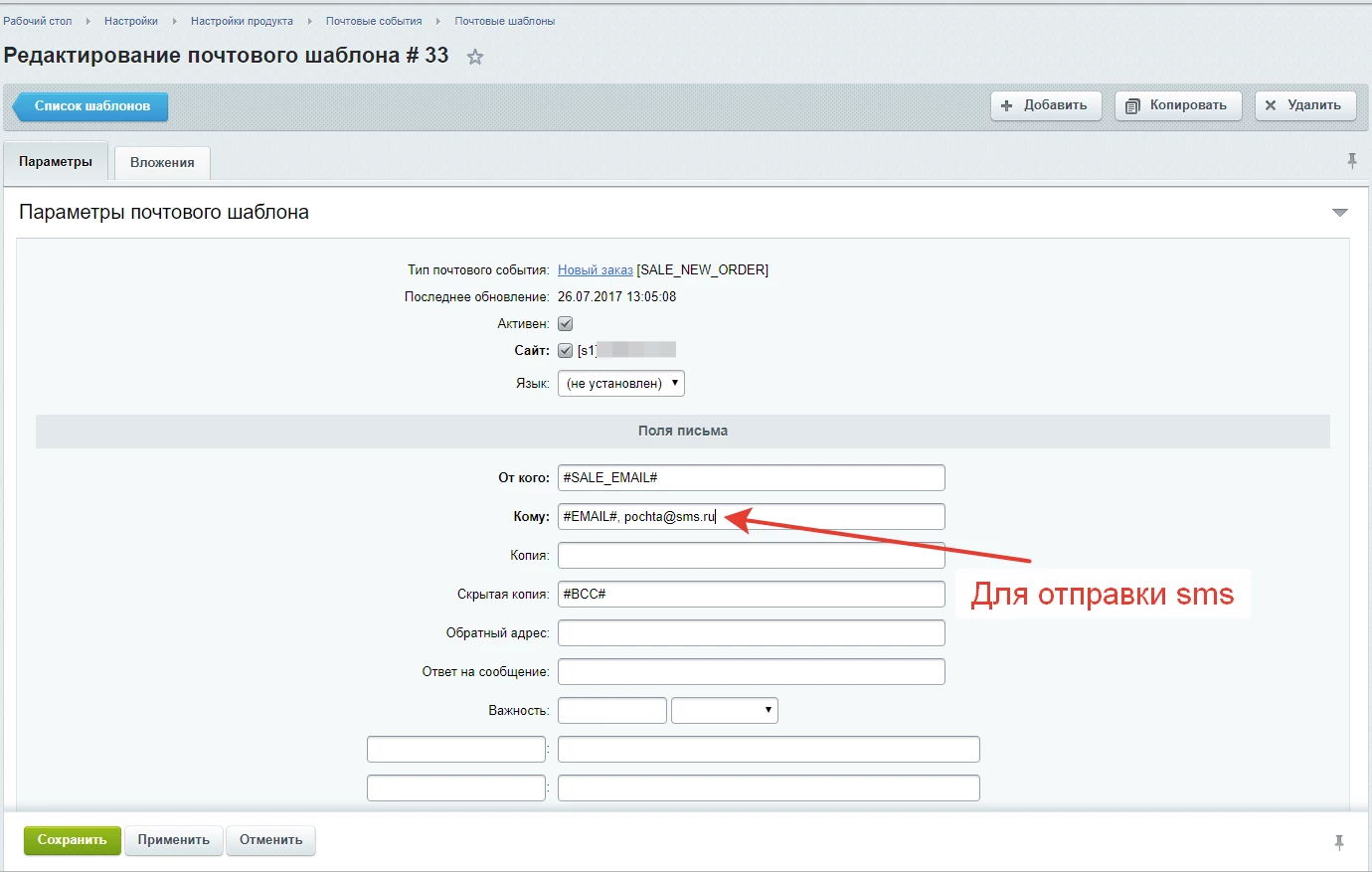Toggle the Активен checkbox
The width and height of the screenshot is (1372, 873).
[x=565, y=324]
